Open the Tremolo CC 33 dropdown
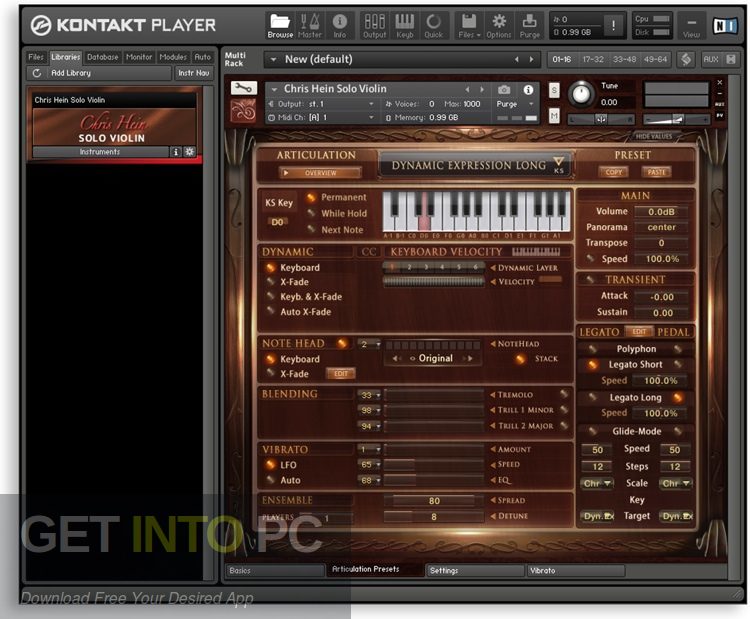The image size is (750, 619). (x=369, y=395)
